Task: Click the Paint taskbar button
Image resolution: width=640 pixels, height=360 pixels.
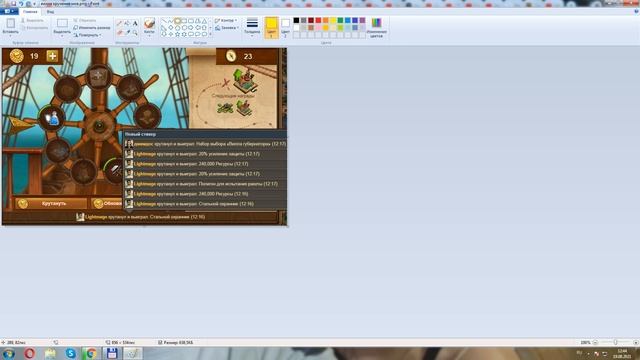Action: [x=133, y=353]
